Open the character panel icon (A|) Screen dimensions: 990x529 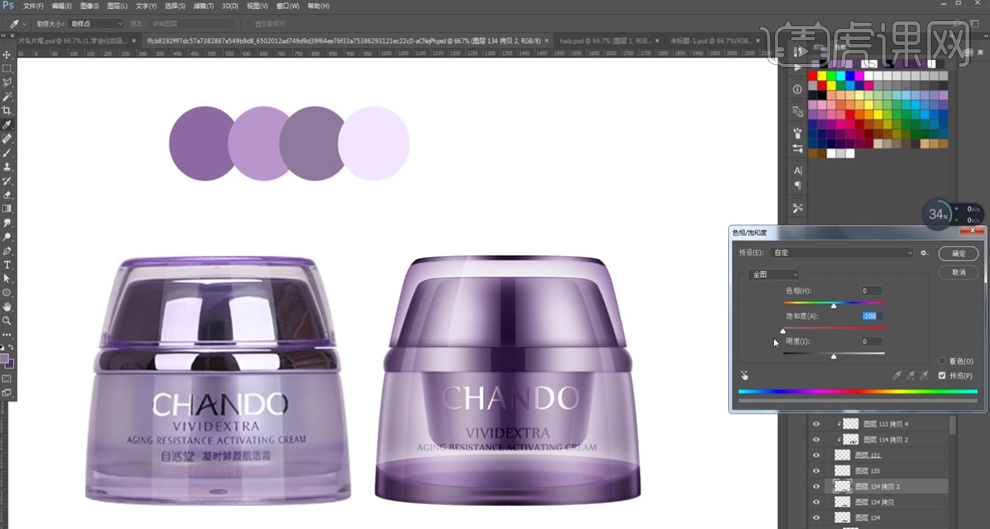pos(797,170)
